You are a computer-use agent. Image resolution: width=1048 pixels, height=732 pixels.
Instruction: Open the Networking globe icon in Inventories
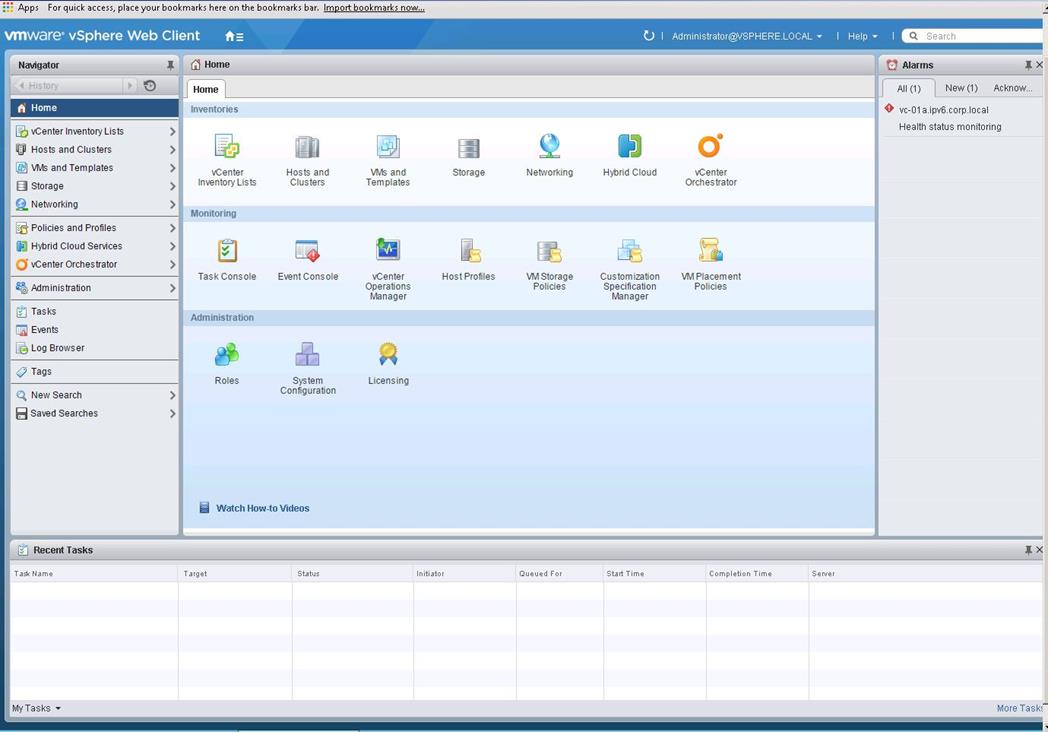549,146
